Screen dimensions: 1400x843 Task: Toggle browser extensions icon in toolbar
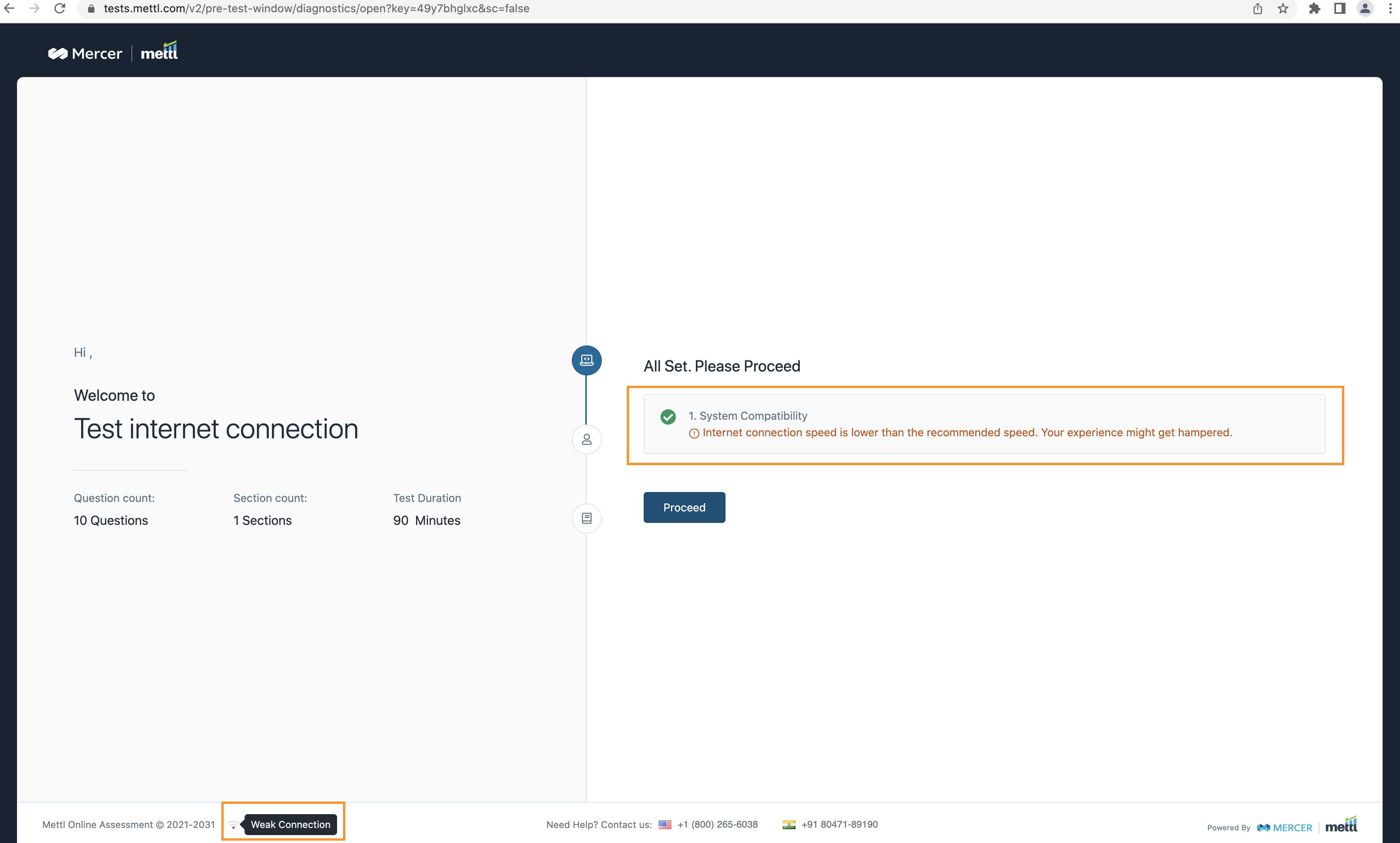tap(1313, 8)
